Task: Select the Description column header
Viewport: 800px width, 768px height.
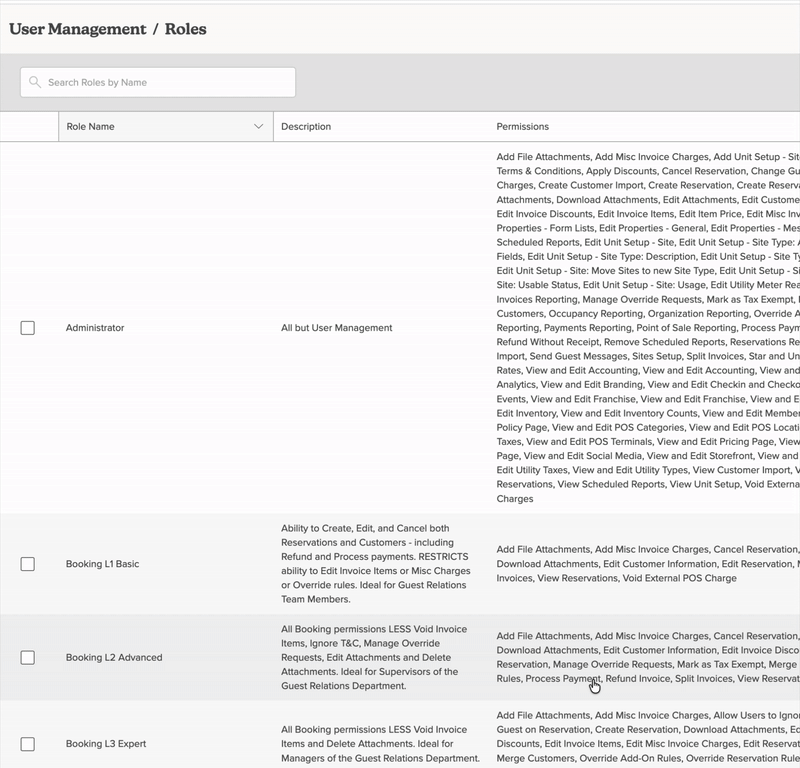Action: click(x=306, y=127)
